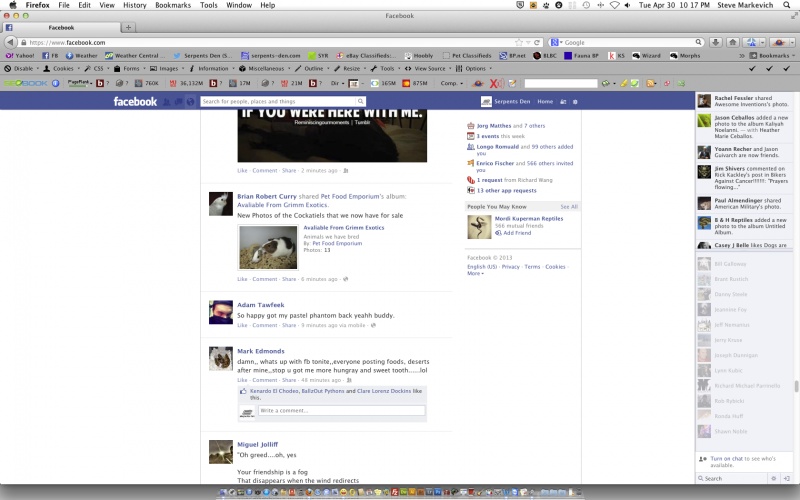Go to the browser Home page icon
The height and width of the screenshot is (500, 800).
(733, 42)
